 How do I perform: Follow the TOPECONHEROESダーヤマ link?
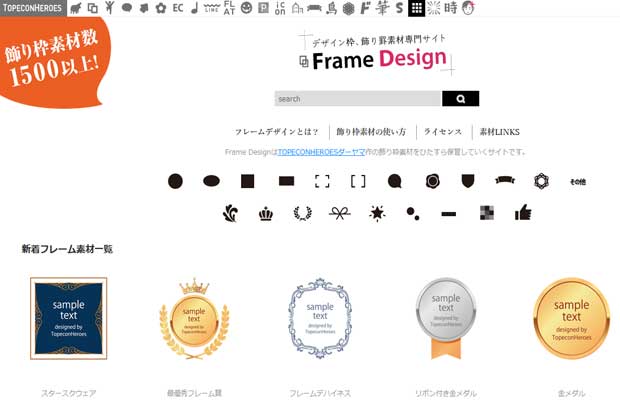(321, 152)
